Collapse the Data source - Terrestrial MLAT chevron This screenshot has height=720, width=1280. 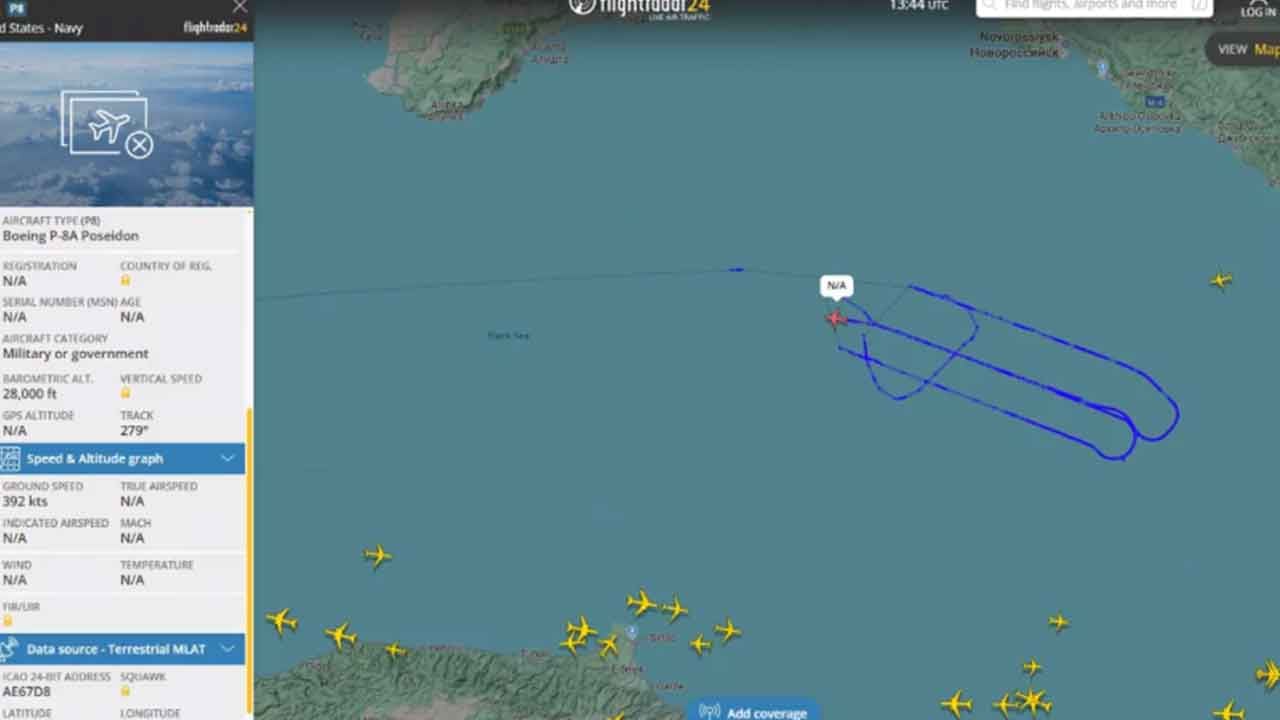(228, 649)
